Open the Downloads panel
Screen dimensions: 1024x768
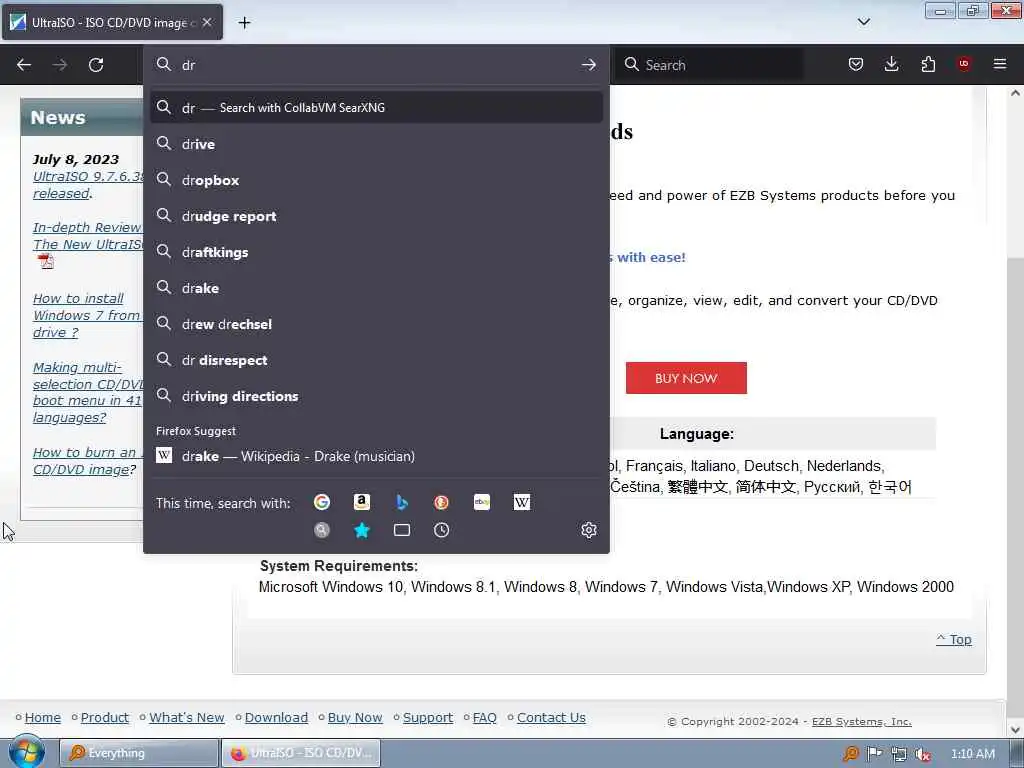891,64
